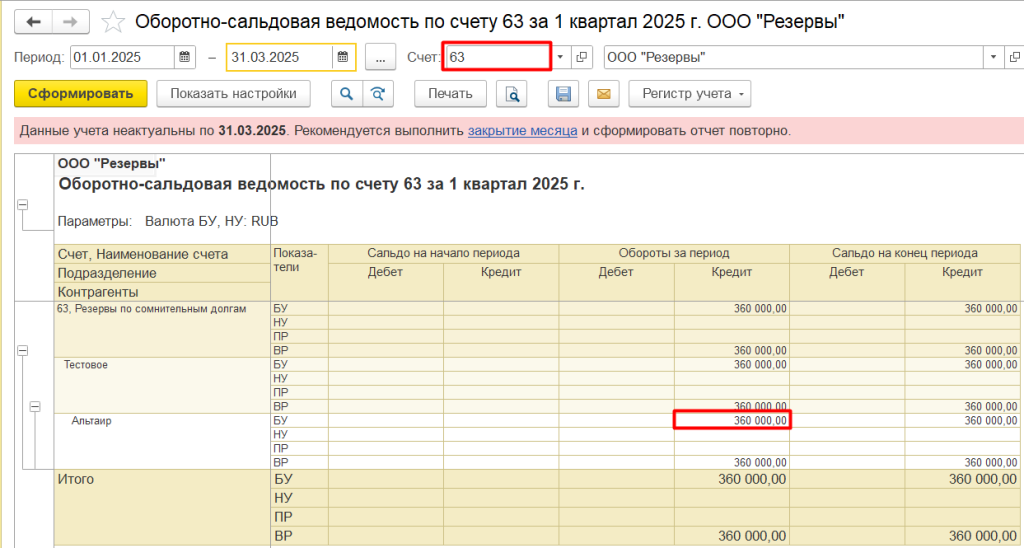Expand the organization ООО "Резервы" dropdown arrow
The height and width of the screenshot is (548, 1024).
[x=991, y=57]
